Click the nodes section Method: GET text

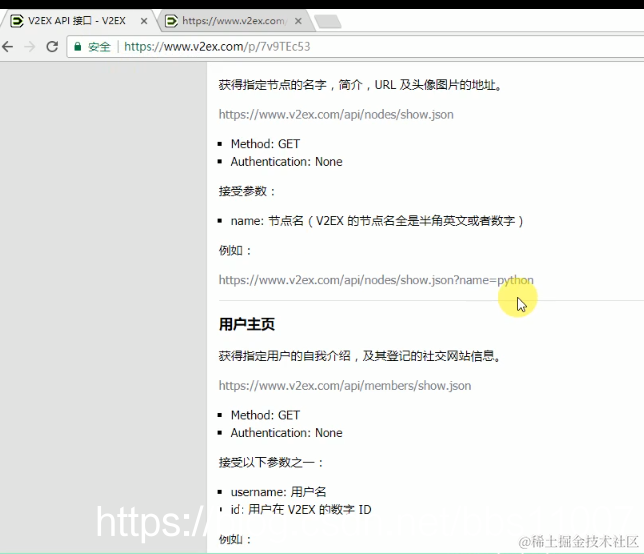(x=265, y=144)
